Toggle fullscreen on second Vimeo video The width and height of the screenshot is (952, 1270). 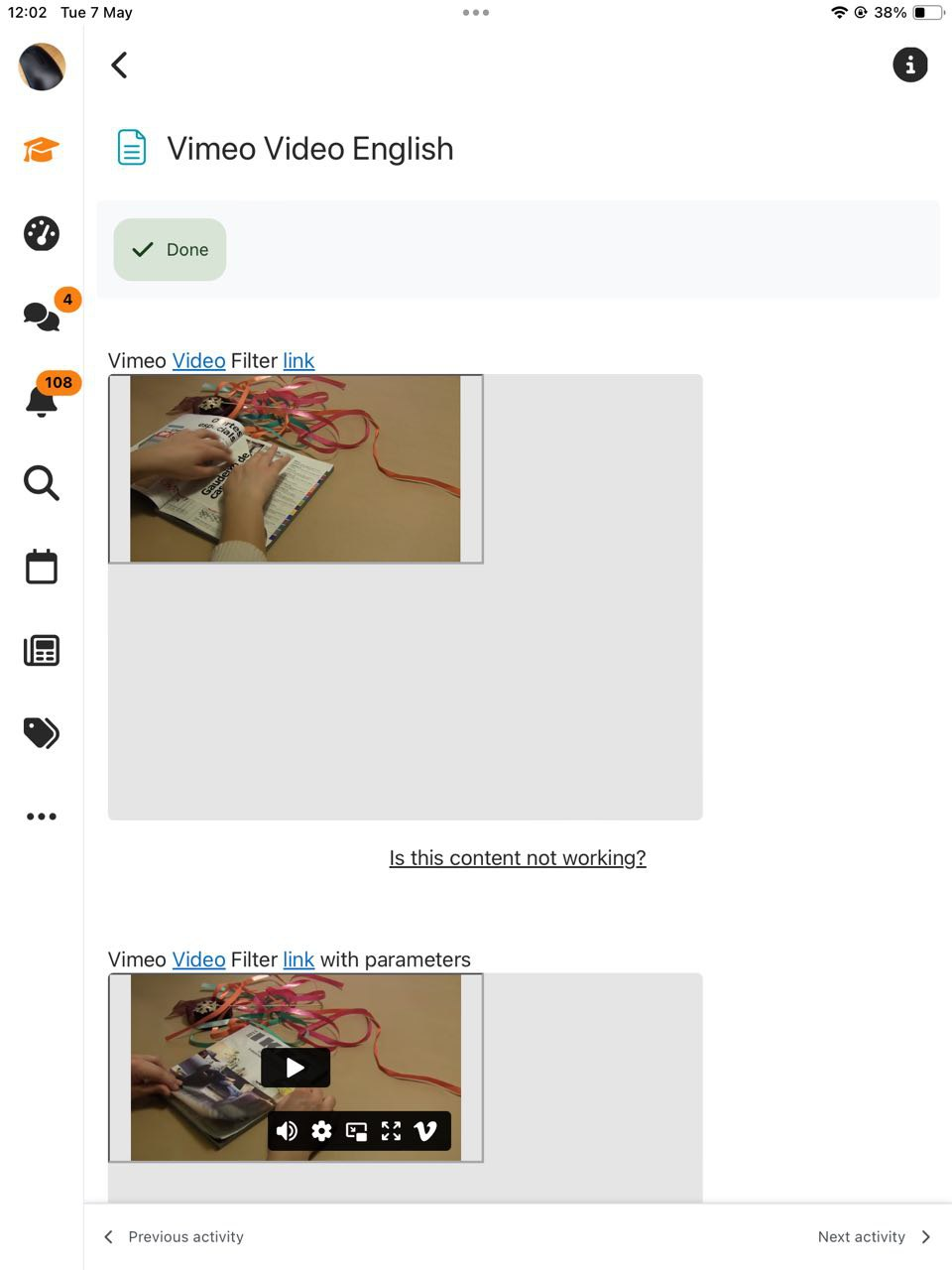[x=391, y=1131]
